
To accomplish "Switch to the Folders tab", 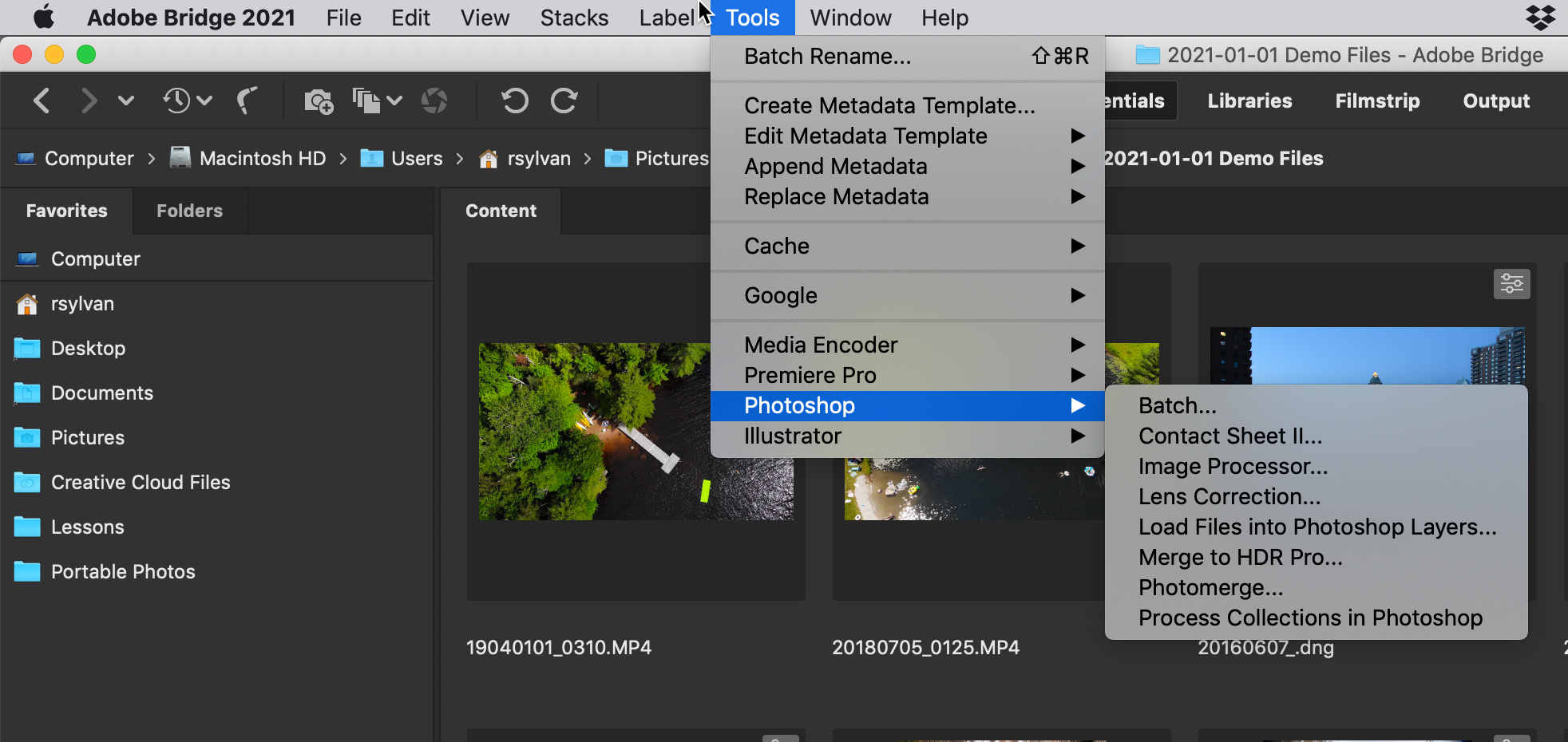I will click(x=189, y=211).
